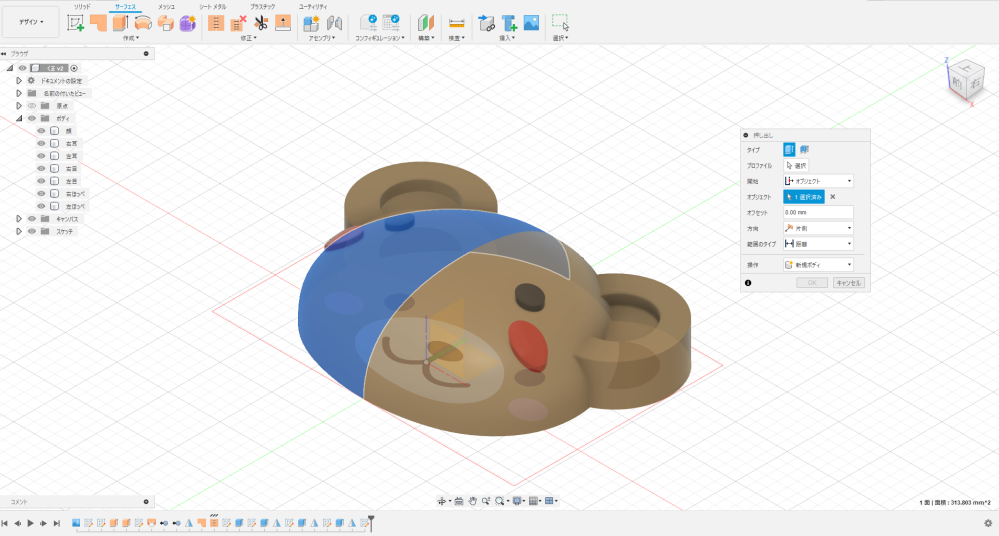This screenshot has height=536, width=999.
Task: Click the timeline end marker
Action: 371,523
